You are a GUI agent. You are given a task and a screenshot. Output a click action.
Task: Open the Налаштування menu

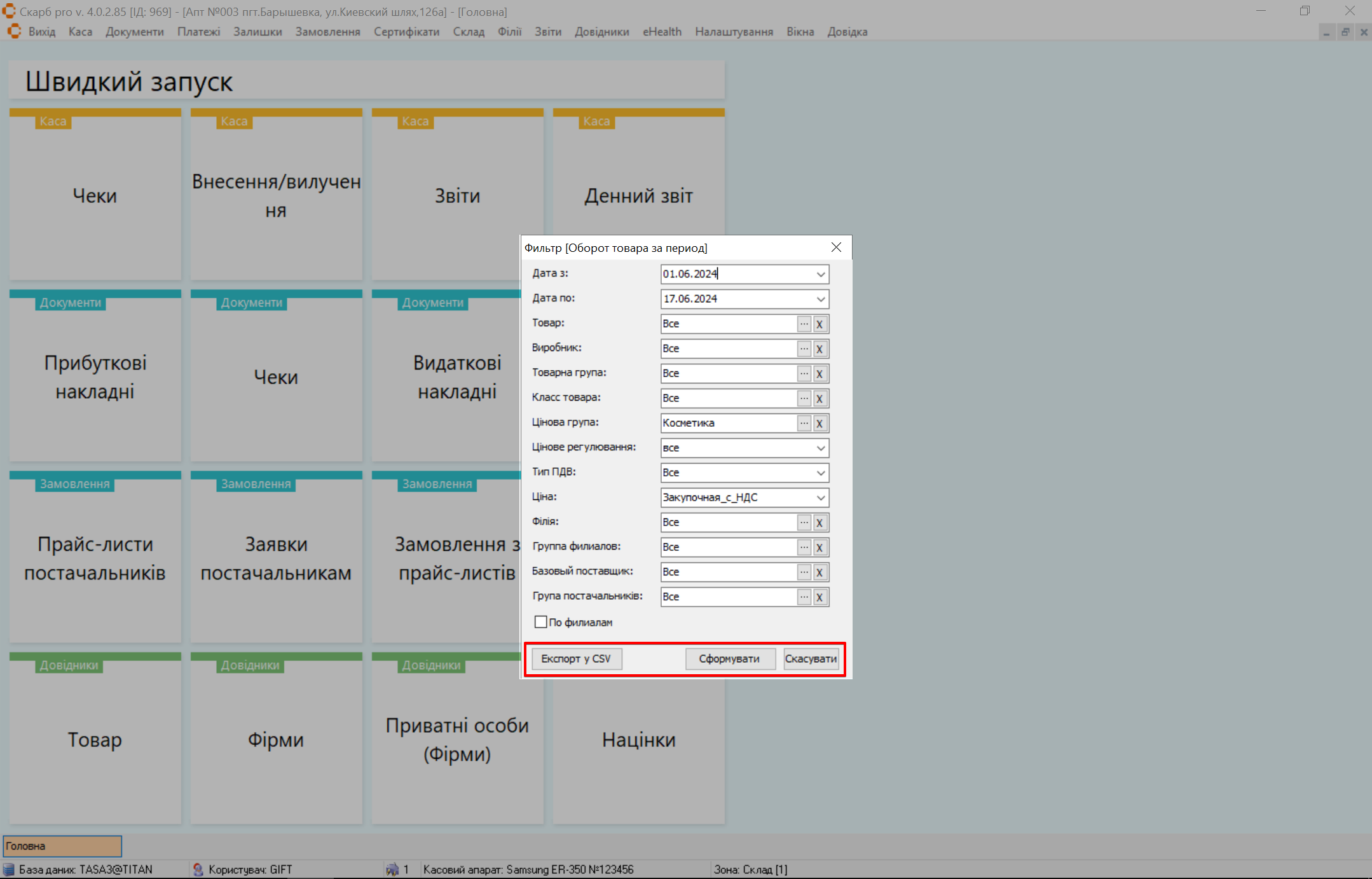734,32
